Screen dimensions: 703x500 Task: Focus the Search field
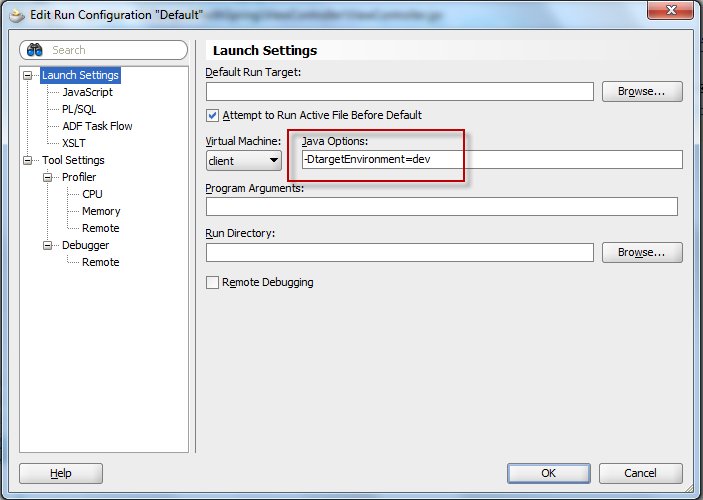tap(104, 50)
